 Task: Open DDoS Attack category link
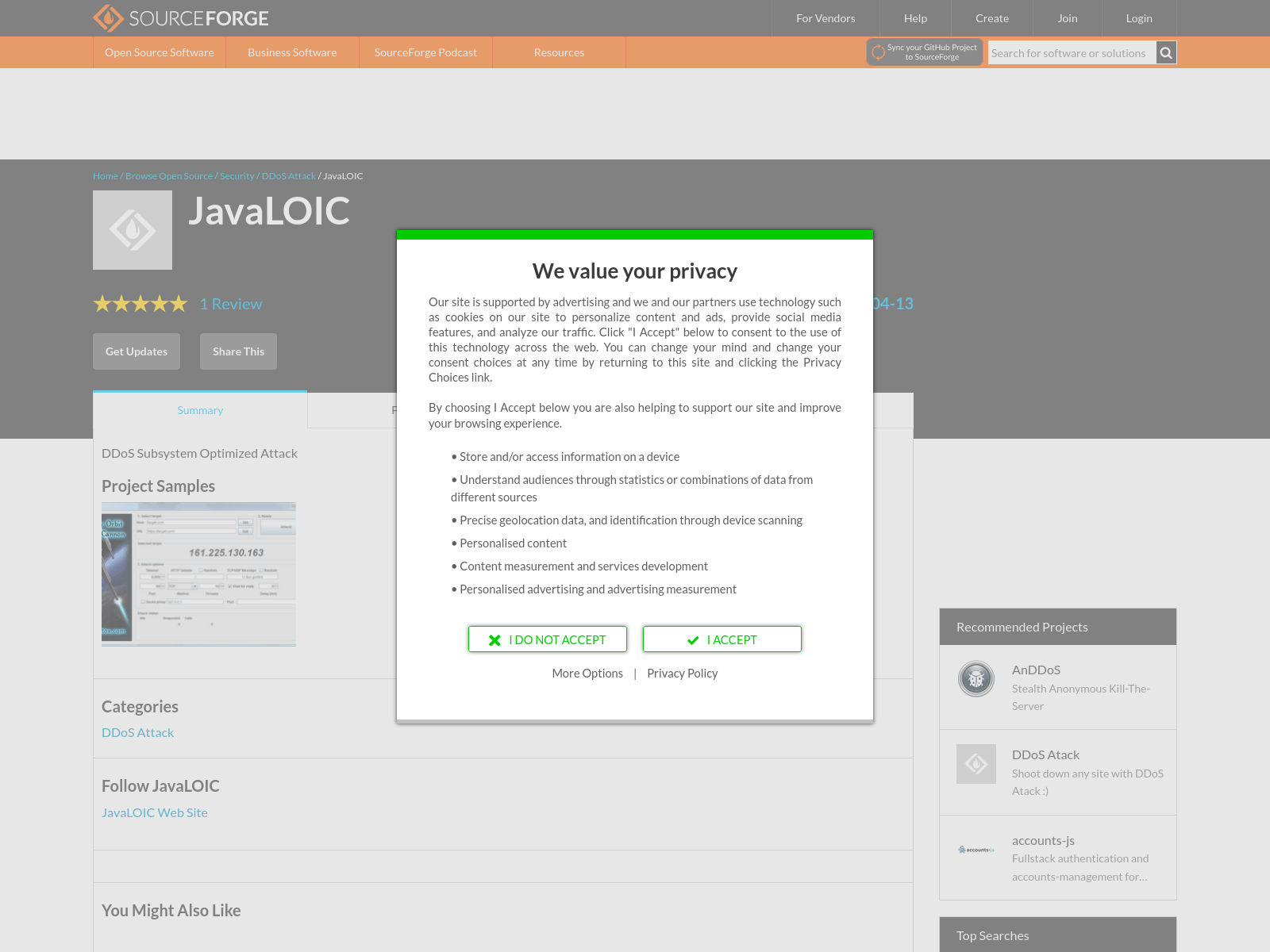pos(137,733)
